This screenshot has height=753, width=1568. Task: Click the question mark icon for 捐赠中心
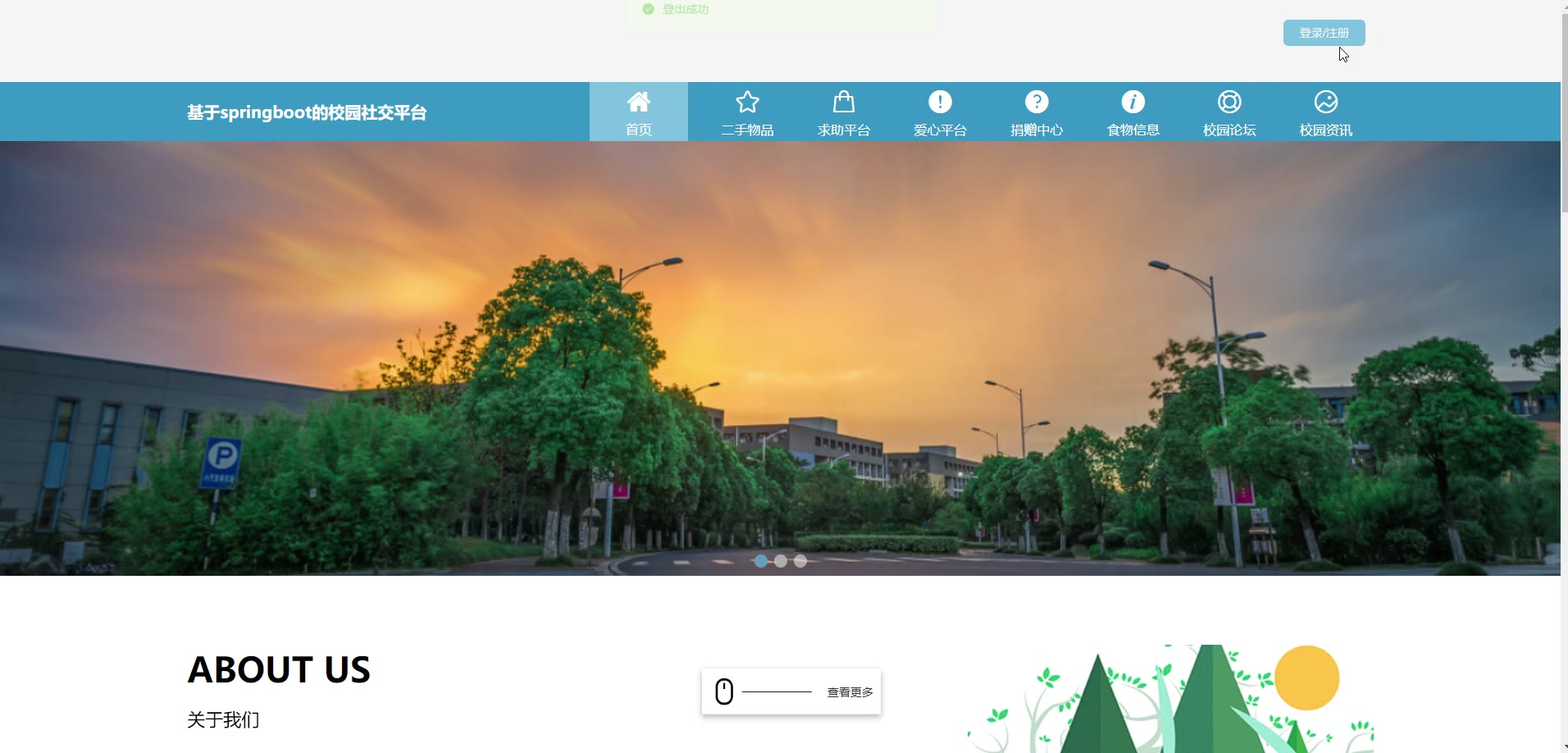pyautogui.click(x=1037, y=102)
